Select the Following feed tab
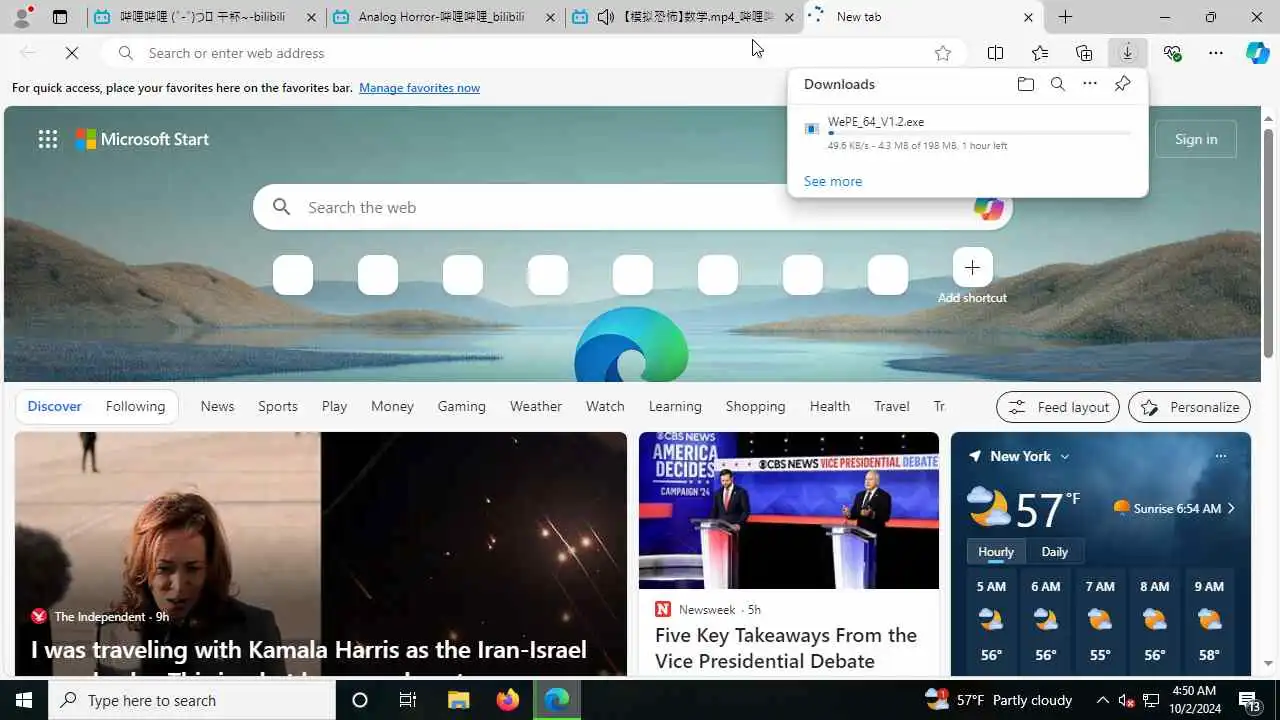Screen dimensions: 1280x720 (x=135, y=406)
